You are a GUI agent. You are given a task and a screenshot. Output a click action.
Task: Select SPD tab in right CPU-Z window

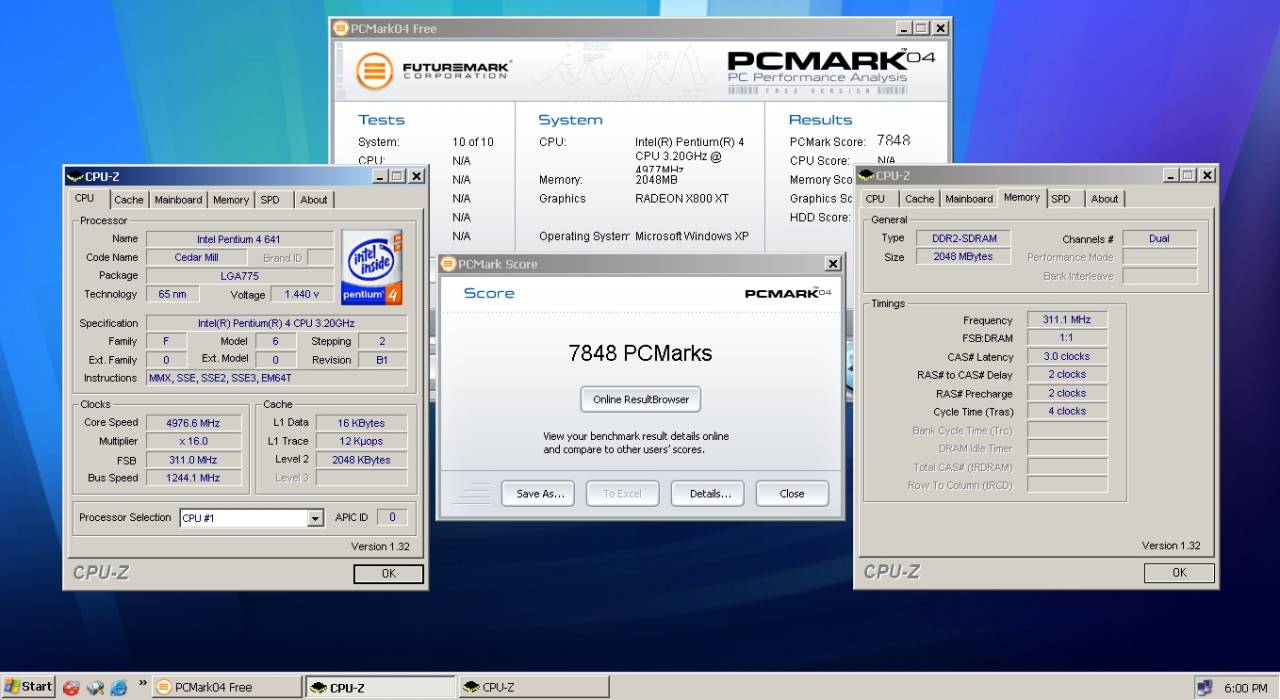pyautogui.click(x=1061, y=199)
